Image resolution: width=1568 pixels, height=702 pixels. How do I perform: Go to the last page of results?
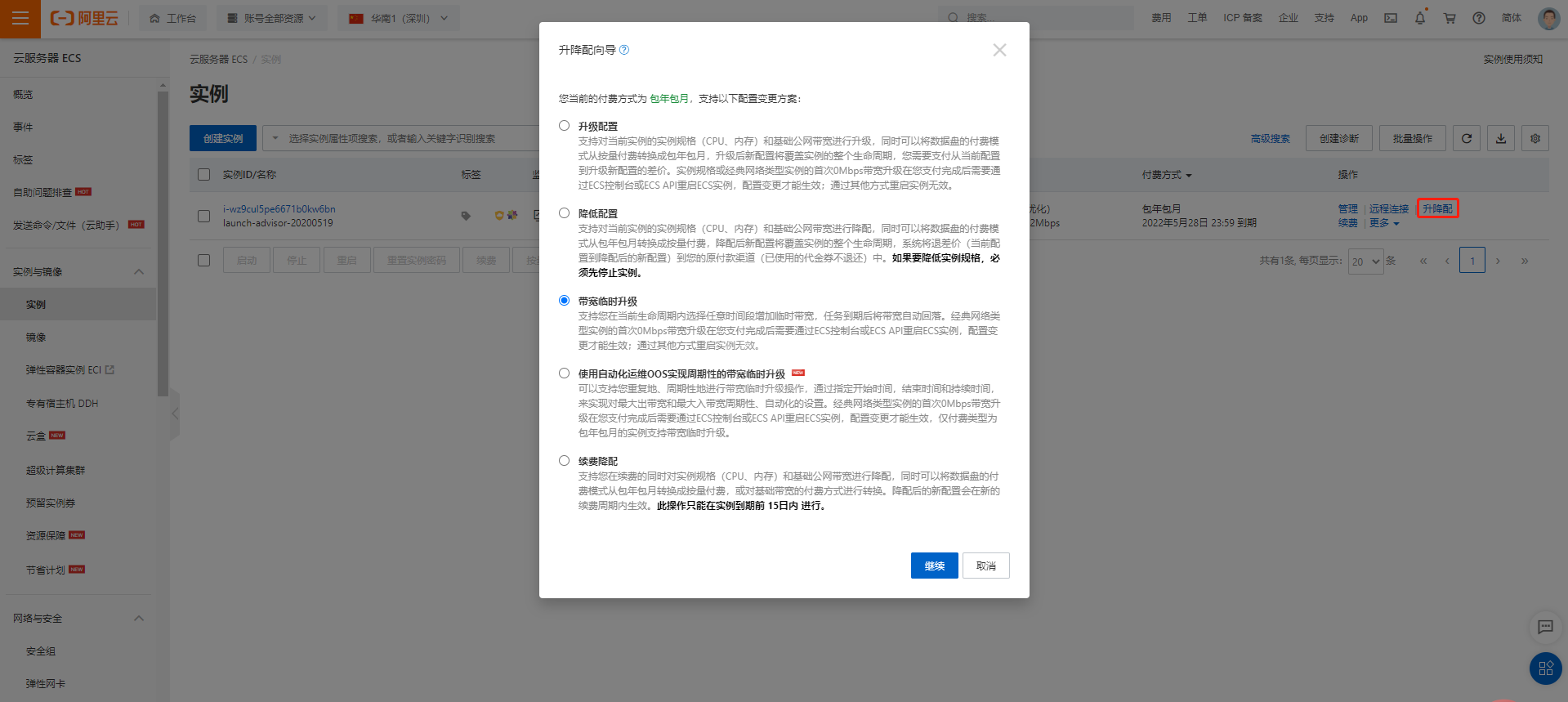(1524, 261)
